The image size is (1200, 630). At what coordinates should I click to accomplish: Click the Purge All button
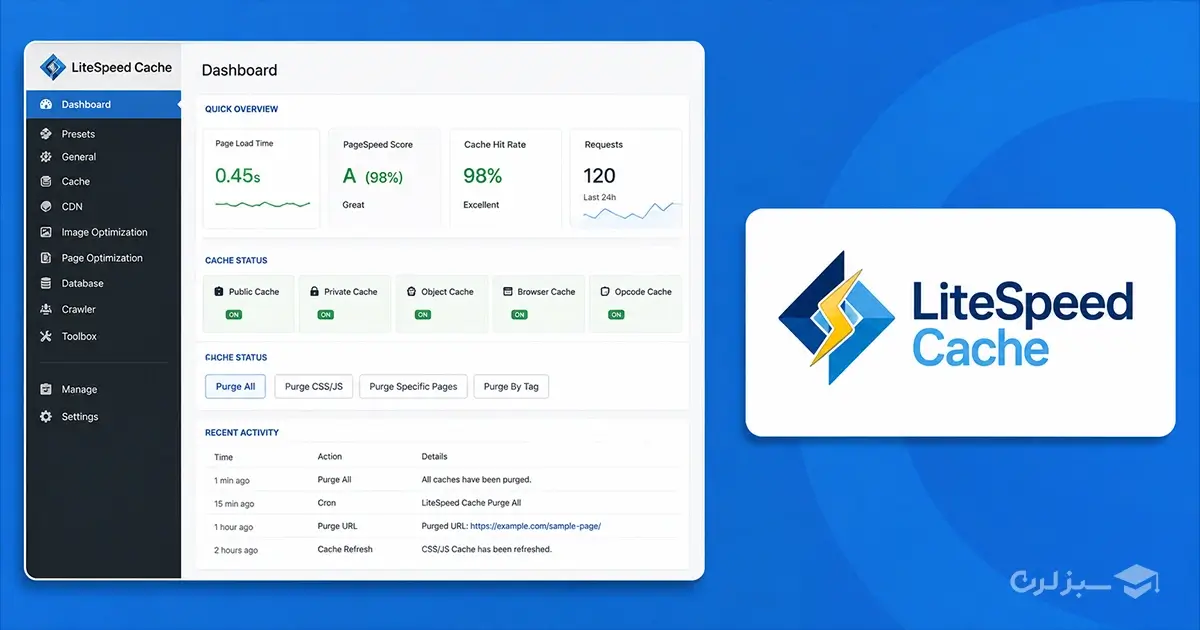236,387
